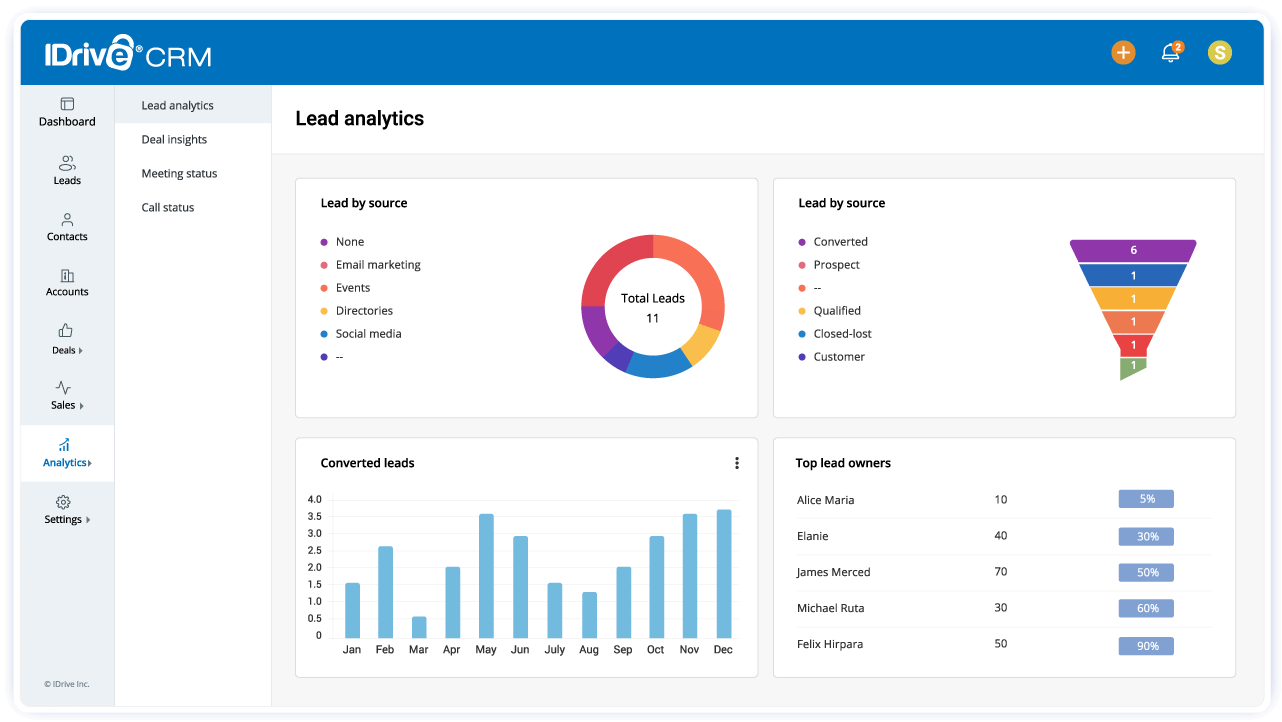Expand the Deals submenu arrow
Image resolution: width=1282 pixels, height=722 pixels.
pos(81,351)
